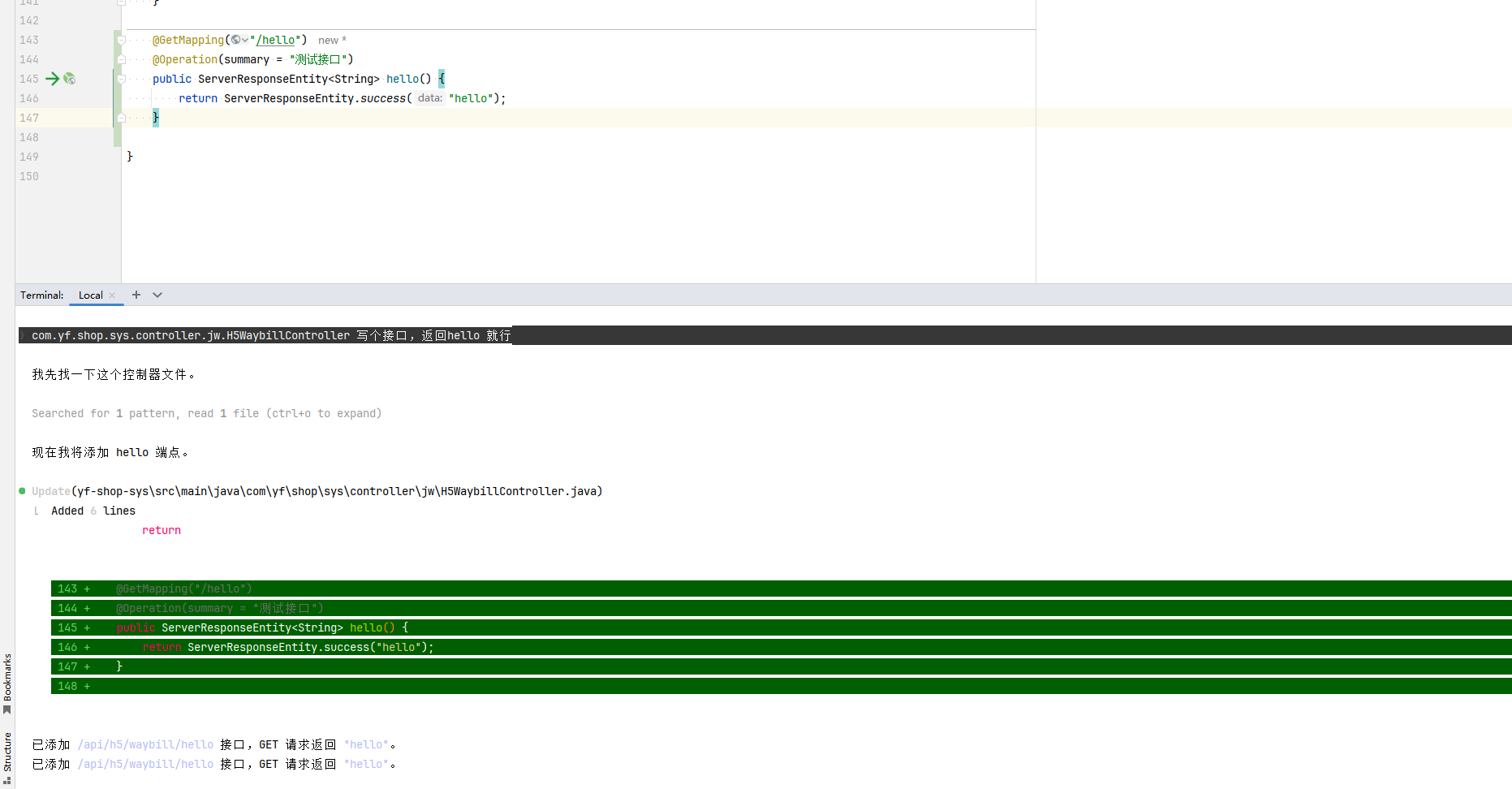
Task: Click diff line '143 +' with @GetMapping
Action: (x=781, y=589)
